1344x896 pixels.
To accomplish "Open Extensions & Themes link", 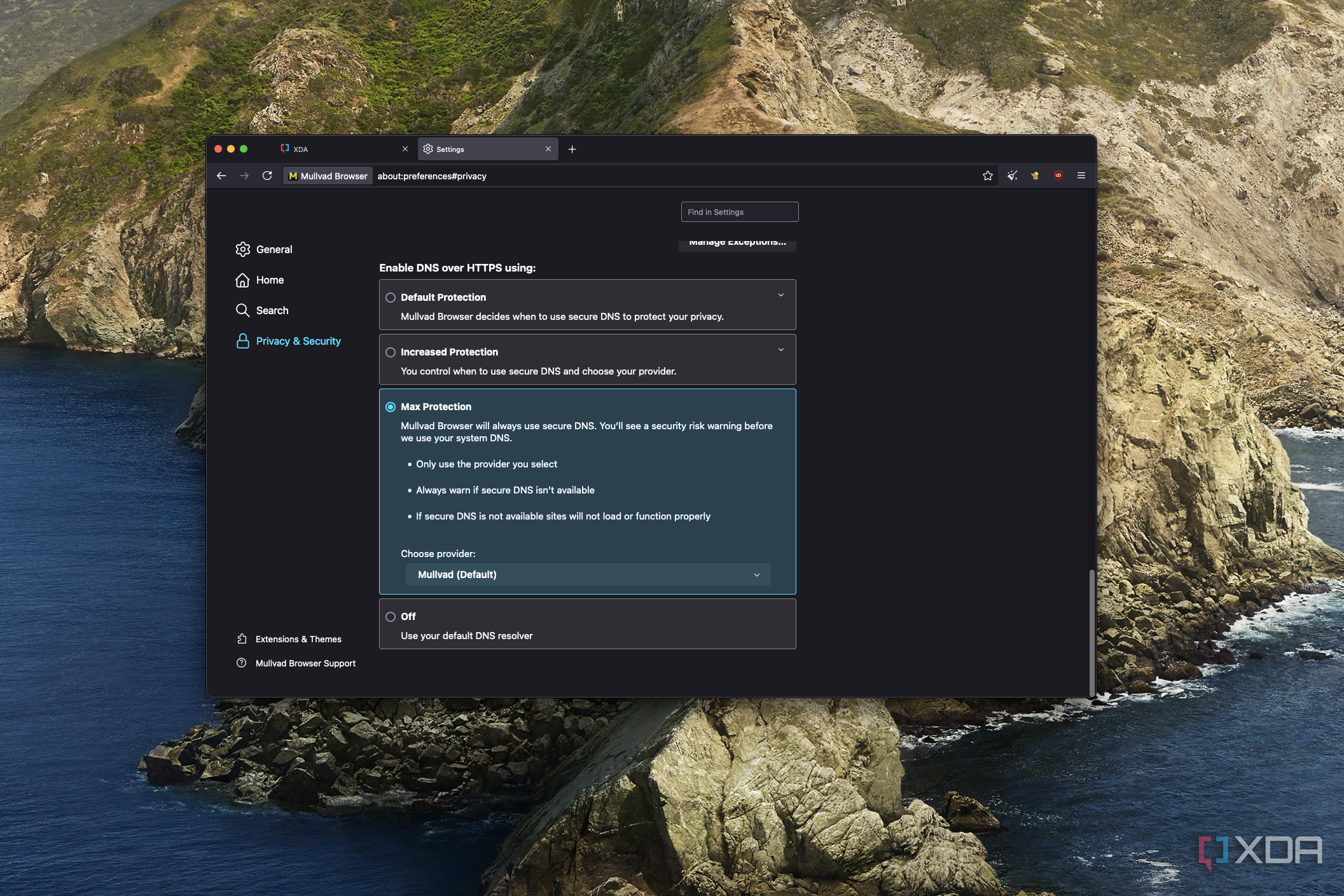I will click(298, 639).
